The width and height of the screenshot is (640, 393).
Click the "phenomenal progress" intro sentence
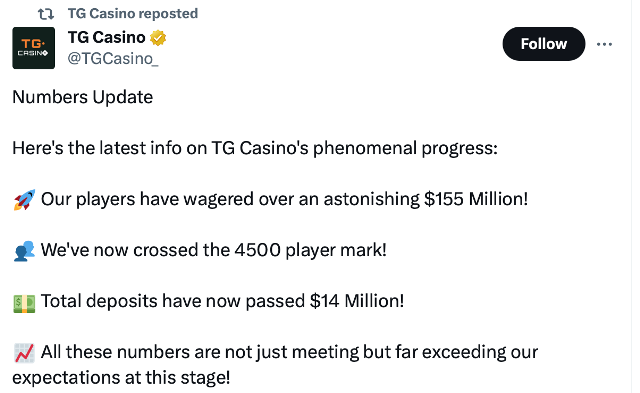[x=255, y=149]
